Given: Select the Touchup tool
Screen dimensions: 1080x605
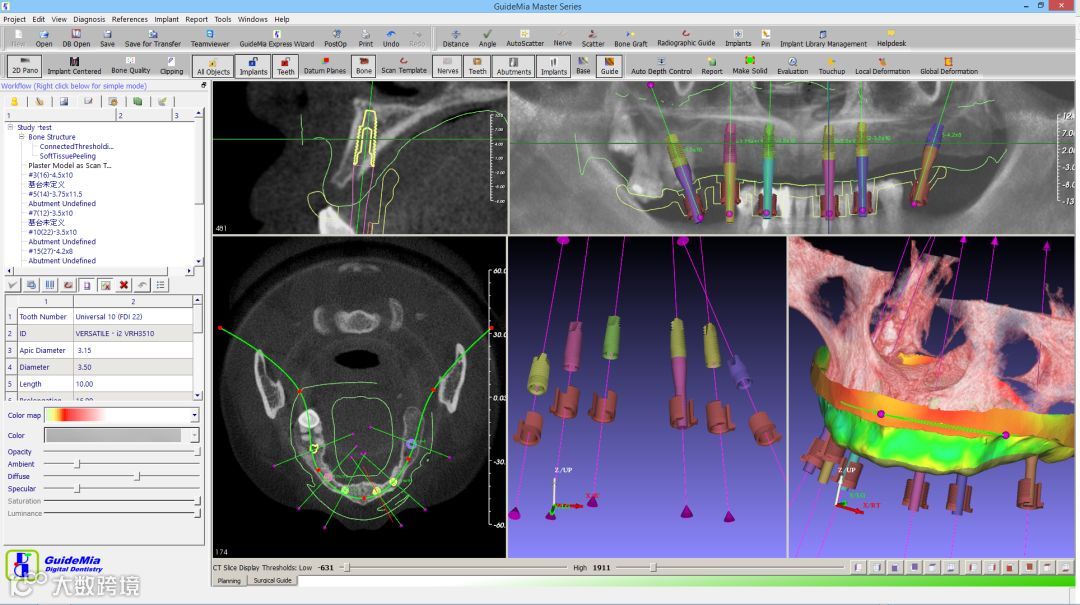Looking at the screenshot, I should tap(831, 66).
